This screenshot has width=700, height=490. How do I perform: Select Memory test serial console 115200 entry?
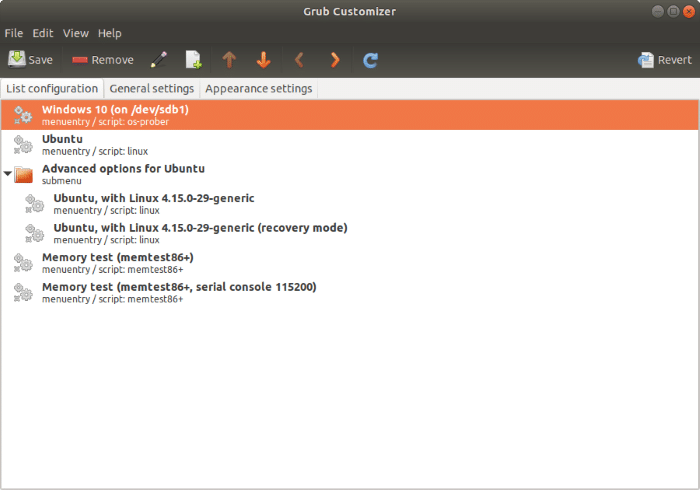pos(350,292)
